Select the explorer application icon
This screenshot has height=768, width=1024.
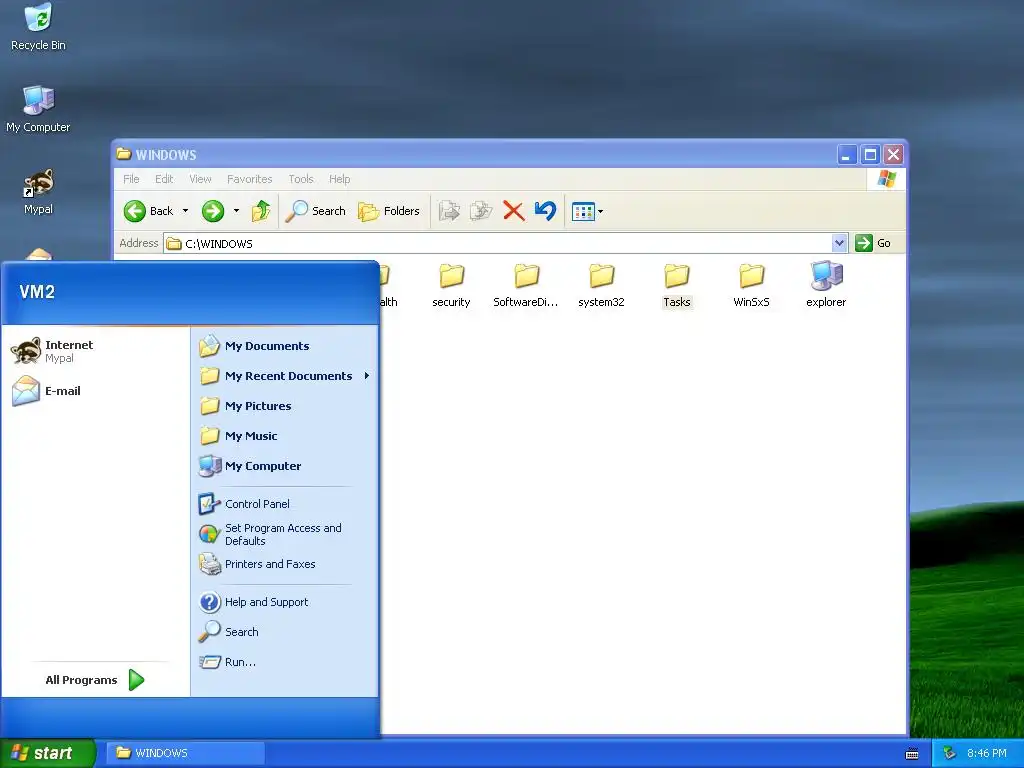coord(826,285)
